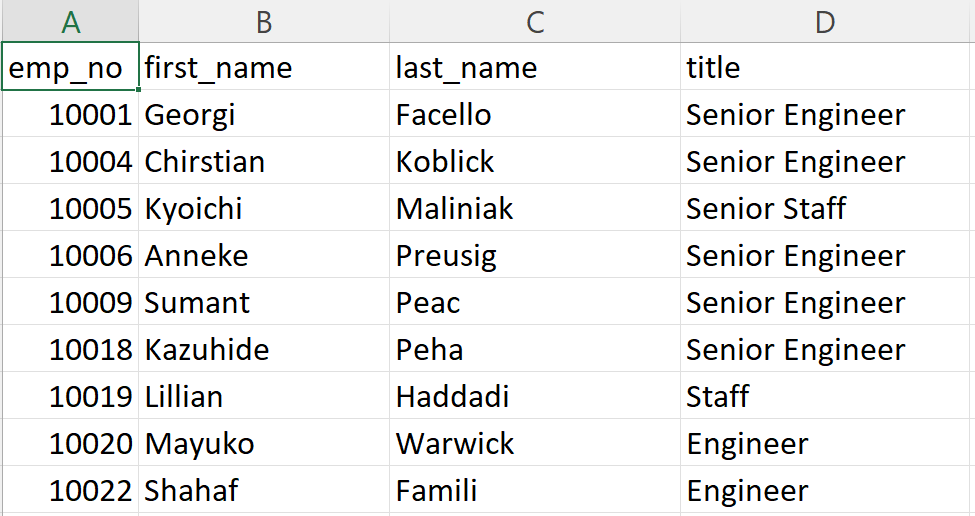This screenshot has height=516, width=975.
Task: Click the emp_no header cell
Action: 70,68
